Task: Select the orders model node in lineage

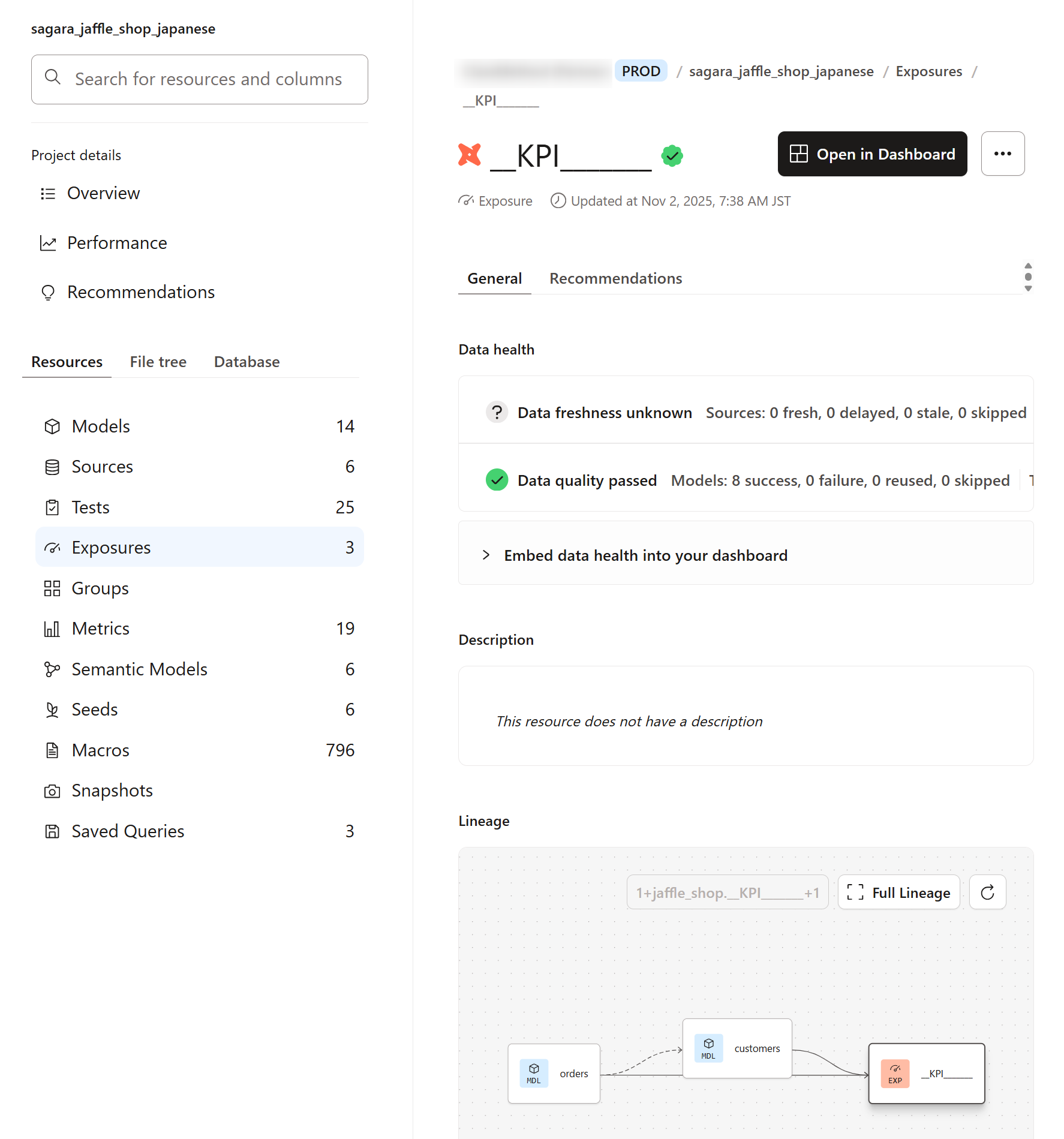Action: click(554, 1073)
